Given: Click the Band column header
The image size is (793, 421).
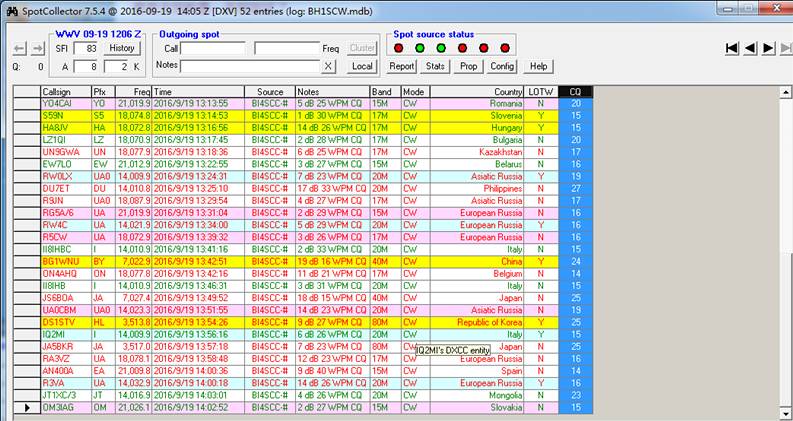Looking at the screenshot, I should (x=384, y=91).
